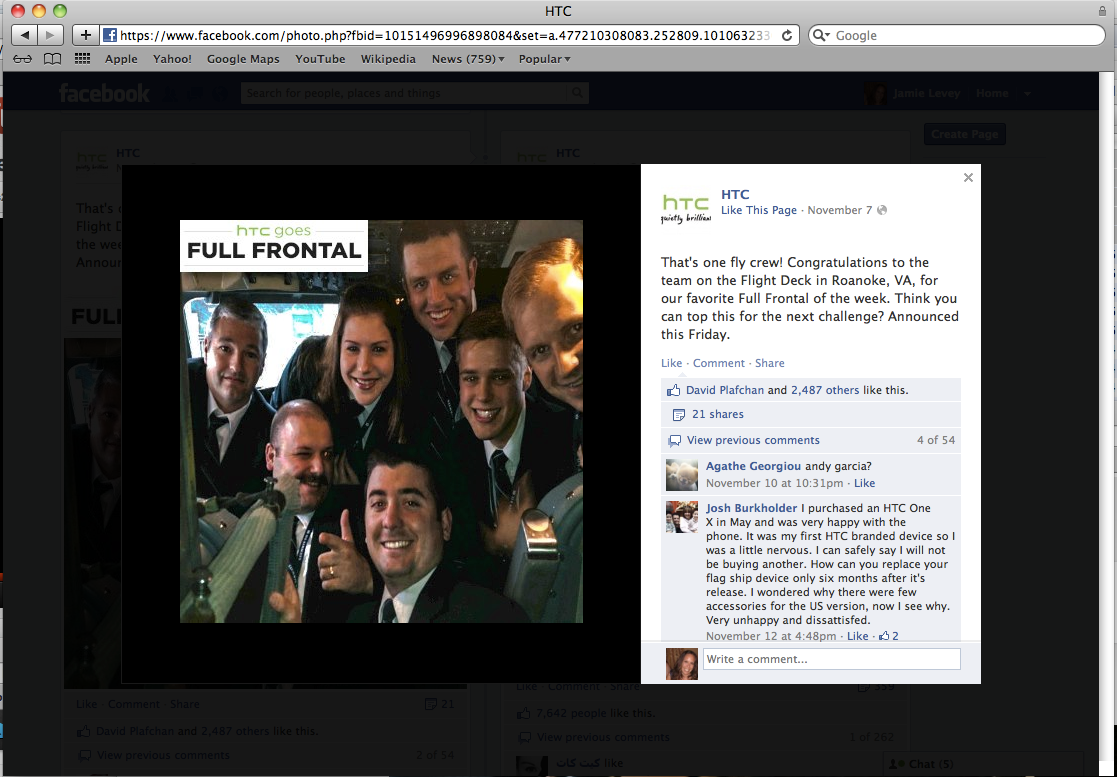Open the Wikipedia bookmark
Image resolution: width=1117 pixels, height=777 pixels.
pos(388,59)
